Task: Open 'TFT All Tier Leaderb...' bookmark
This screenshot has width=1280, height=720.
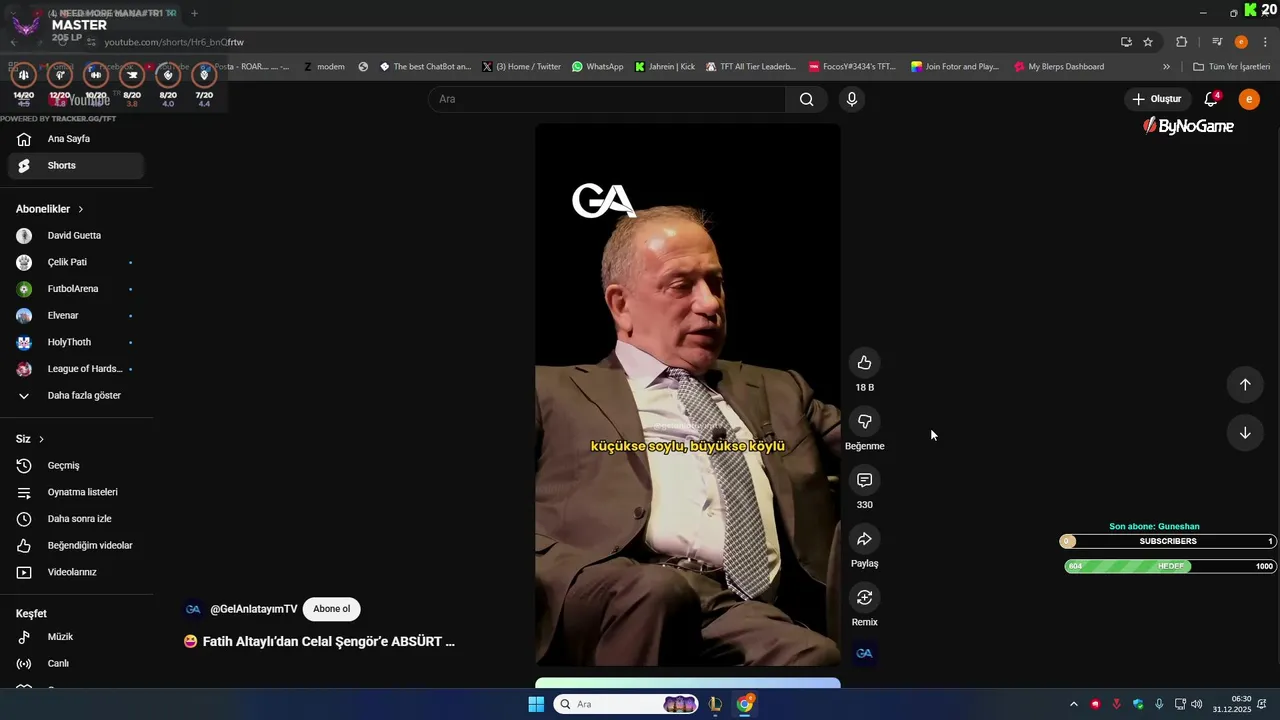Action: (751, 67)
